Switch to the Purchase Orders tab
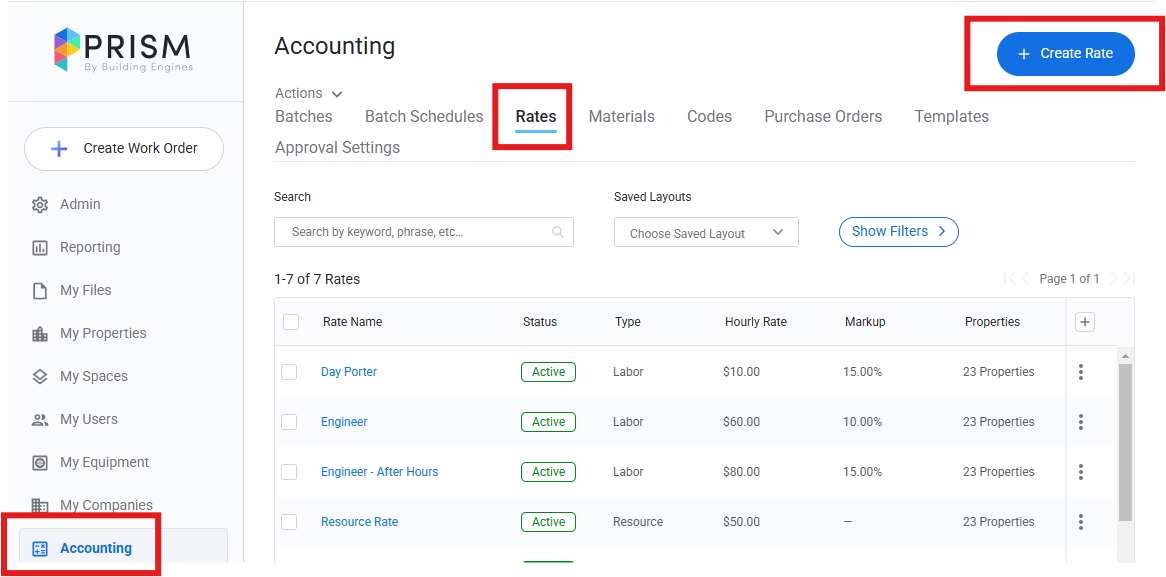The width and height of the screenshot is (1166, 577). pyautogui.click(x=823, y=116)
